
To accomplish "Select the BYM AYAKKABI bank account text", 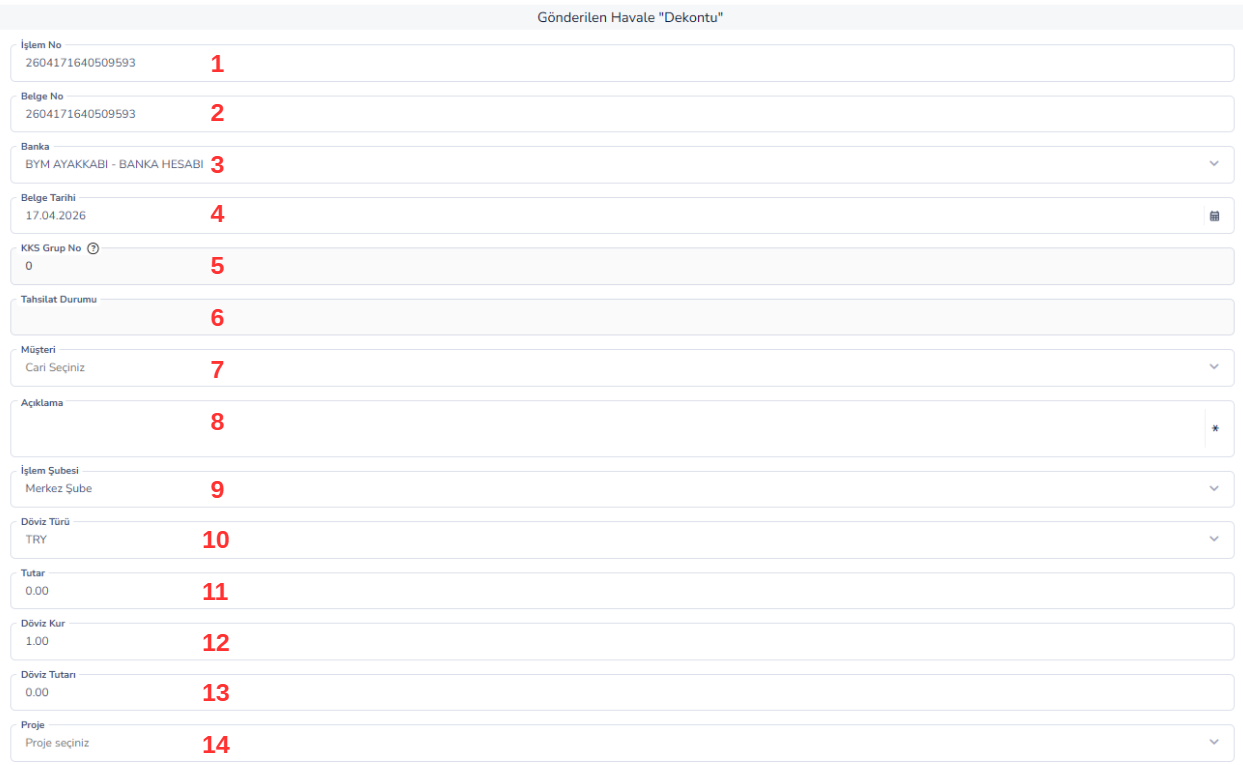I will [x=114, y=164].
